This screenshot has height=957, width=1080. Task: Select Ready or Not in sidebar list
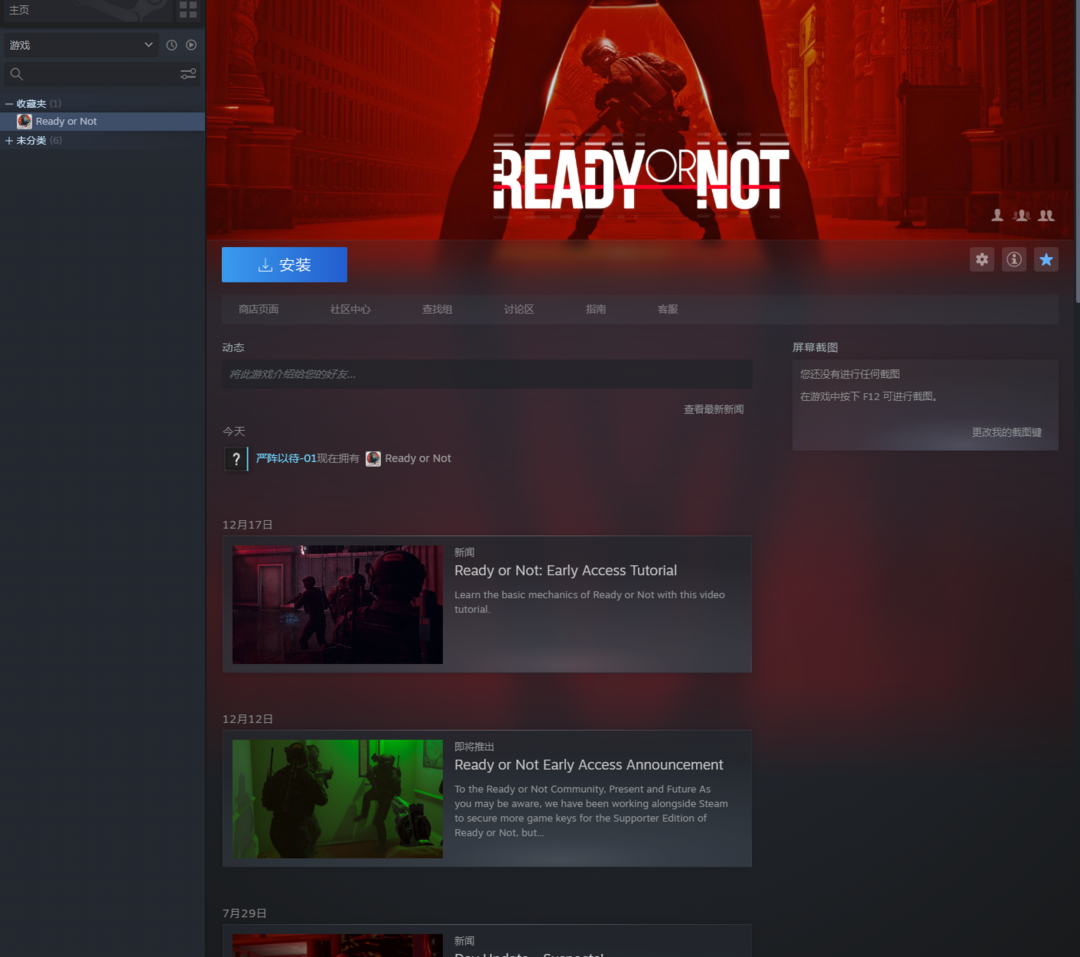66,122
